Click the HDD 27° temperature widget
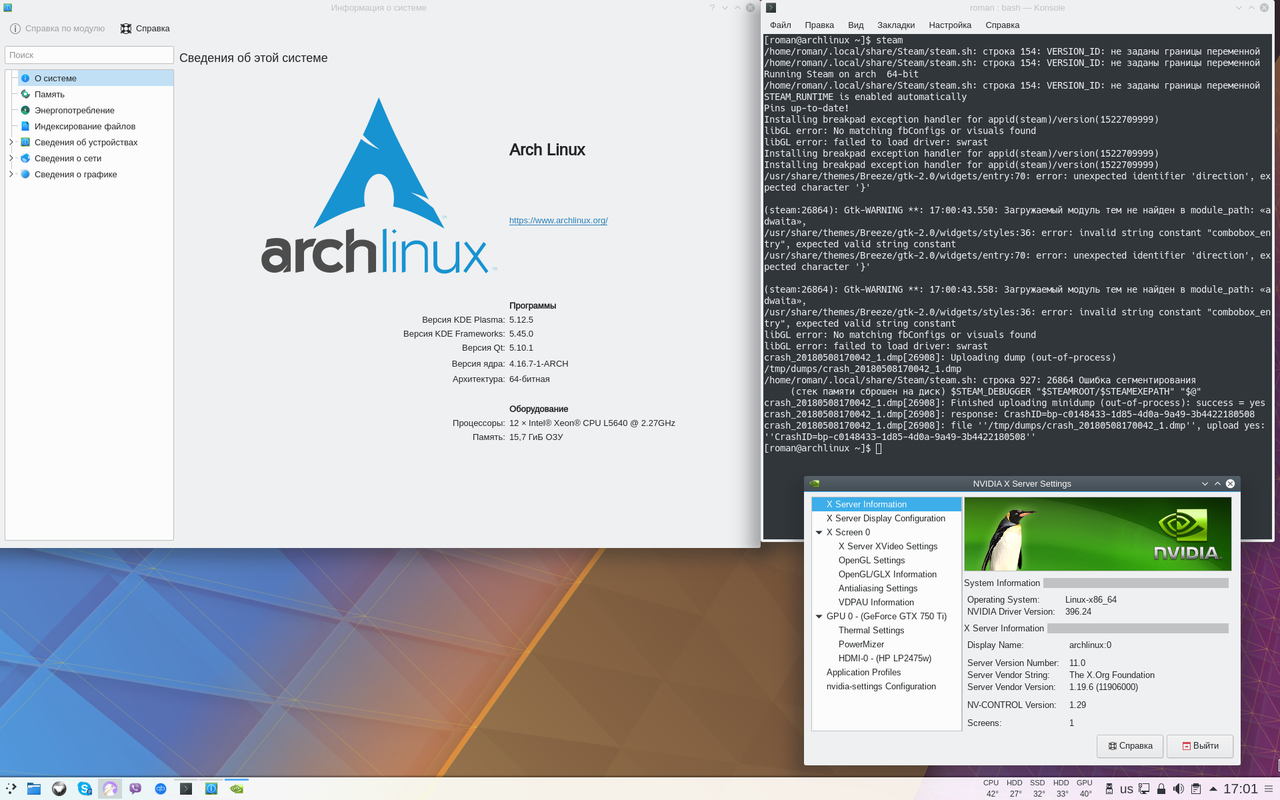This screenshot has height=800, width=1280. pos(1014,788)
